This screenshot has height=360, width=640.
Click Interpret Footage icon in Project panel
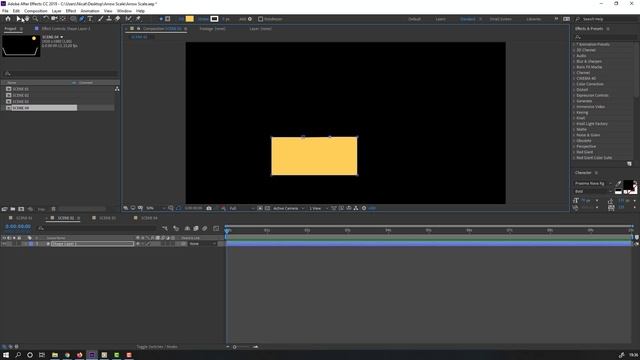(x=4, y=209)
